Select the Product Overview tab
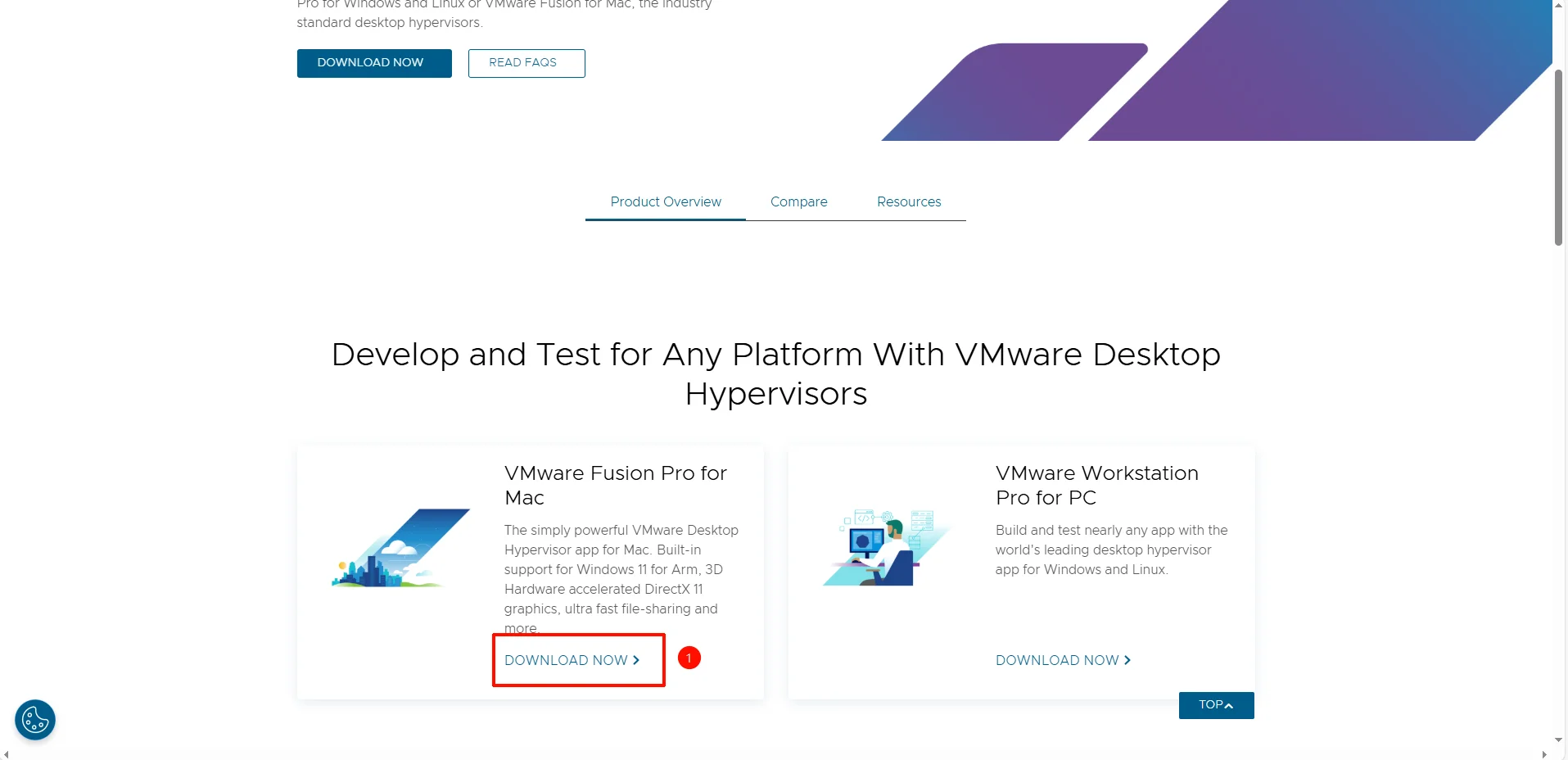Viewport: 1568px width, 760px height. (x=665, y=201)
